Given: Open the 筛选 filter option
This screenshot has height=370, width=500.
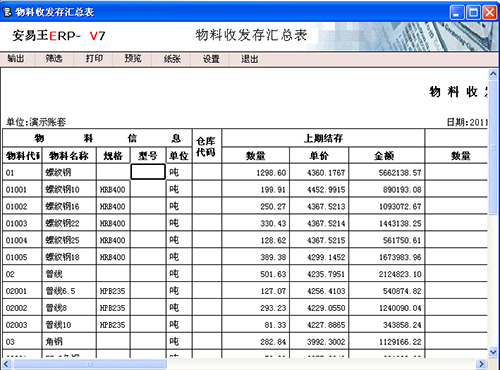Looking at the screenshot, I should [x=54, y=59].
